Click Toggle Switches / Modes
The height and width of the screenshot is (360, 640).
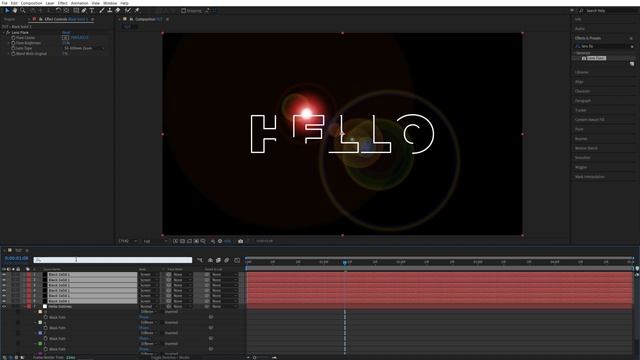tap(171, 358)
